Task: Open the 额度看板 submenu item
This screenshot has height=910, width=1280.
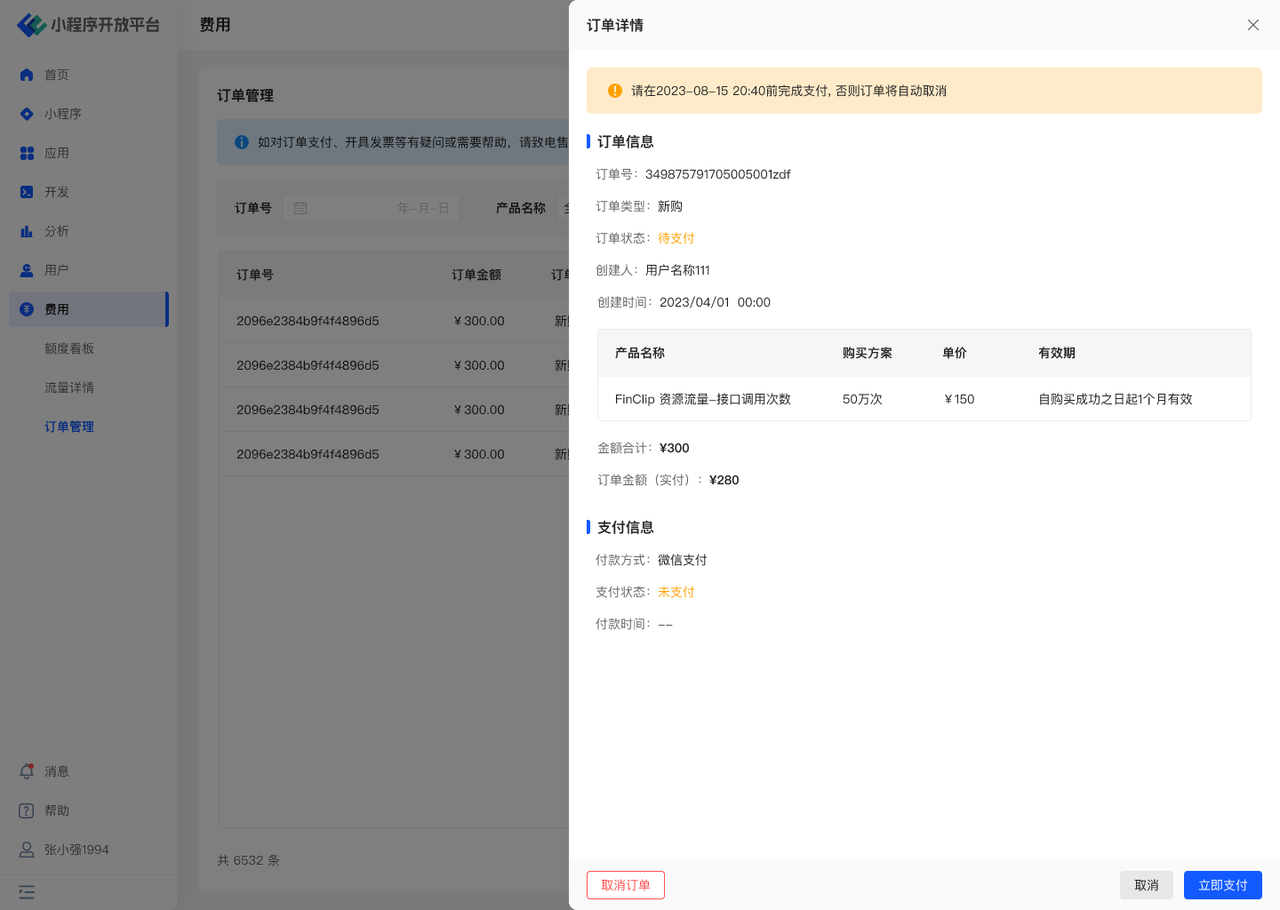Action: pos(69,348)
